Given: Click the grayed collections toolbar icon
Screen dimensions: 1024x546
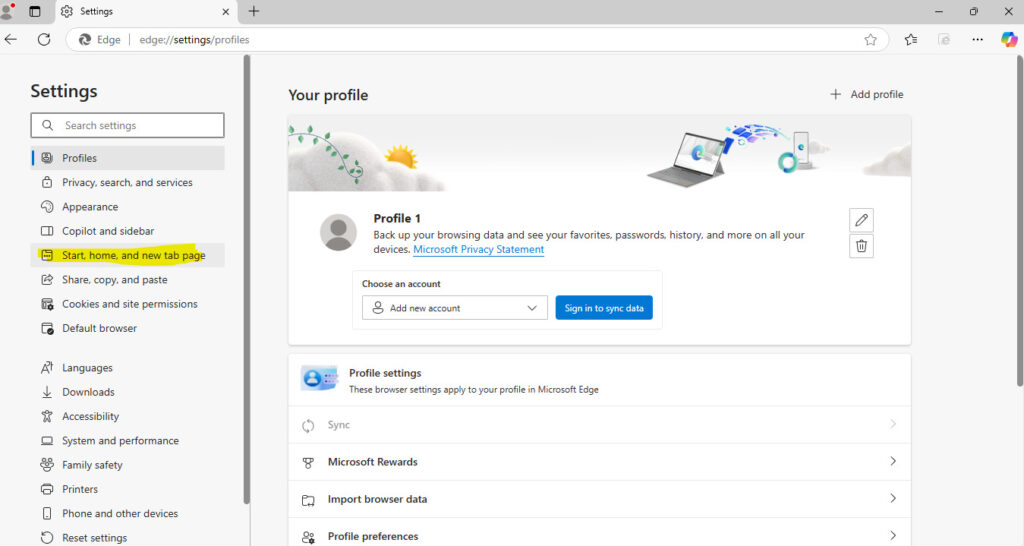Looking at the screenshot, I should [944, 40].
